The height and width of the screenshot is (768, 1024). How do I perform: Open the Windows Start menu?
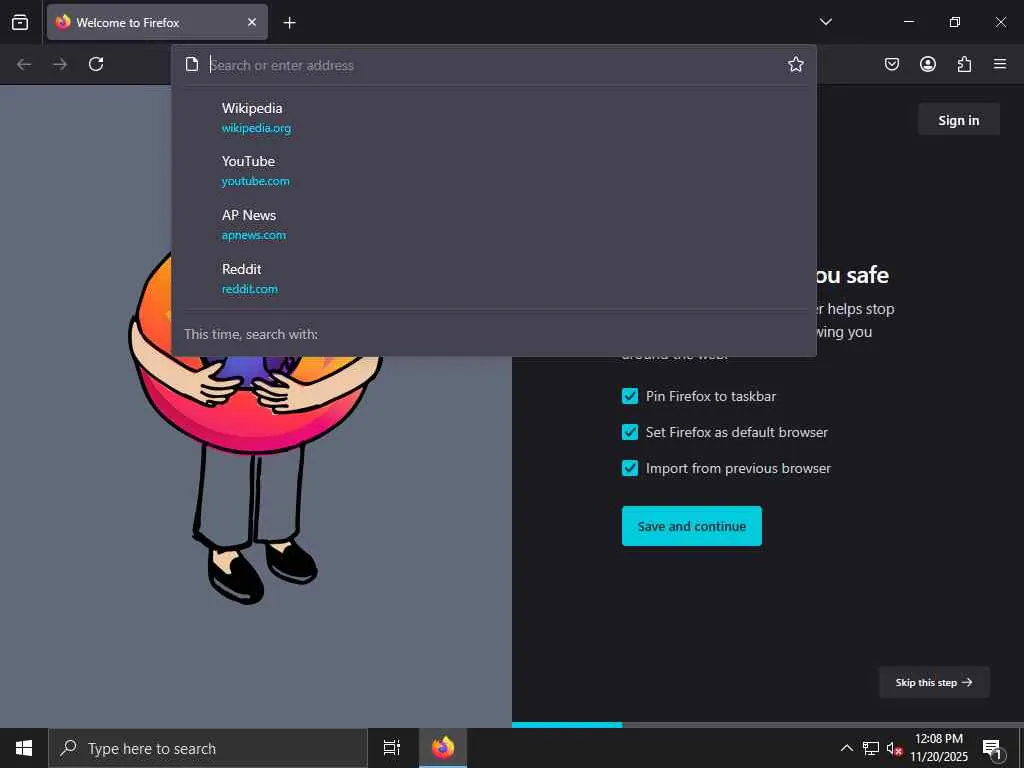pos(24,748)
